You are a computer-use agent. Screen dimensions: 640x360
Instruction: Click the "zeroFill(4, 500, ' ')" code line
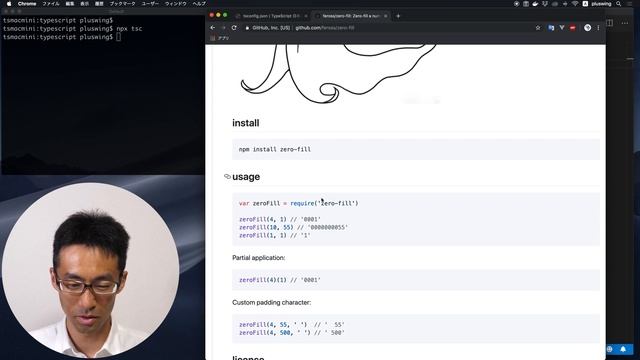click(292, 333)
